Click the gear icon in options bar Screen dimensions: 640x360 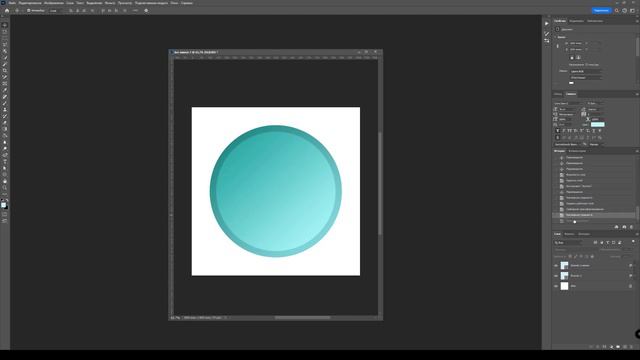[x=146, y=11]
